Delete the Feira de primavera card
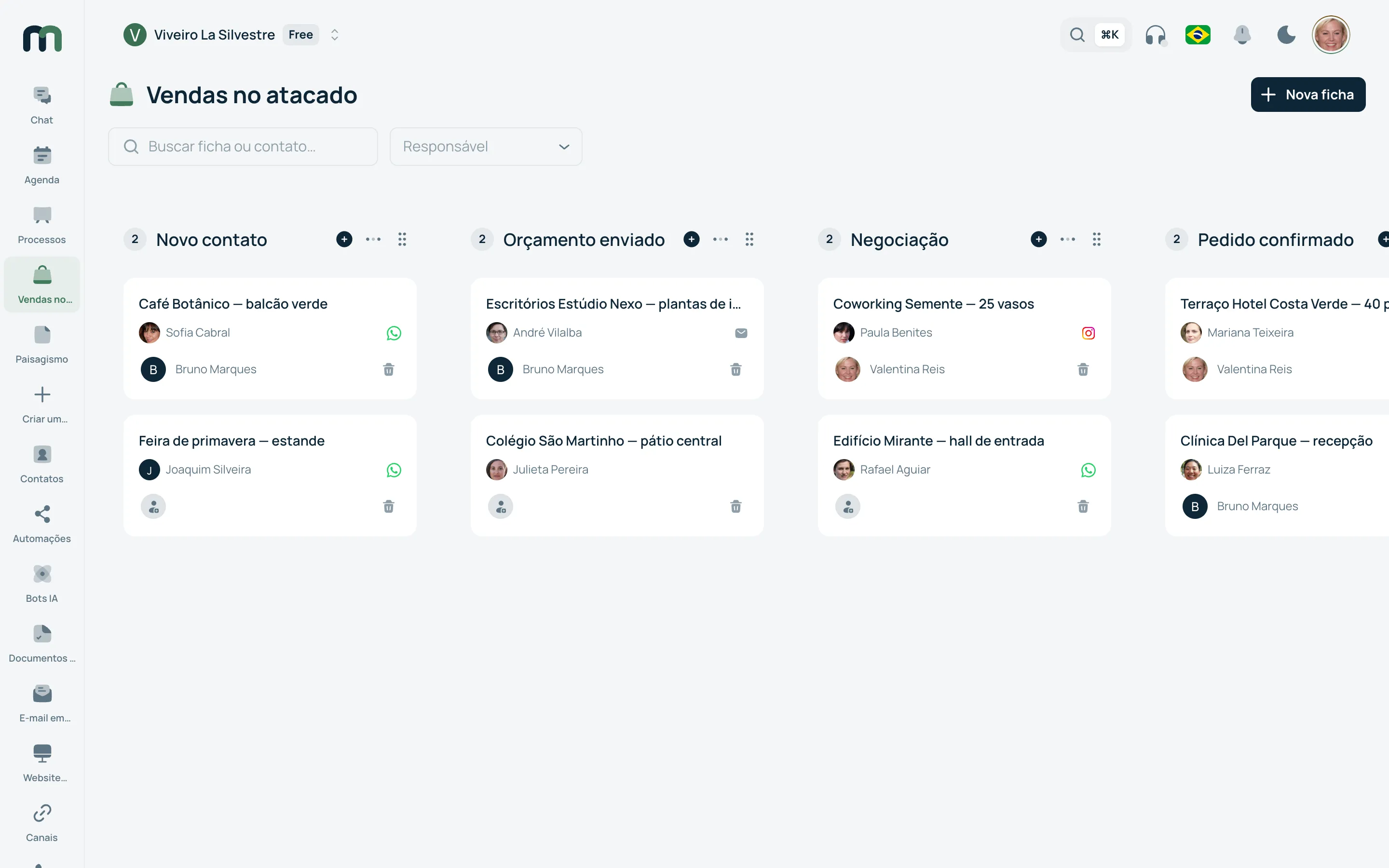 point(389,507)
